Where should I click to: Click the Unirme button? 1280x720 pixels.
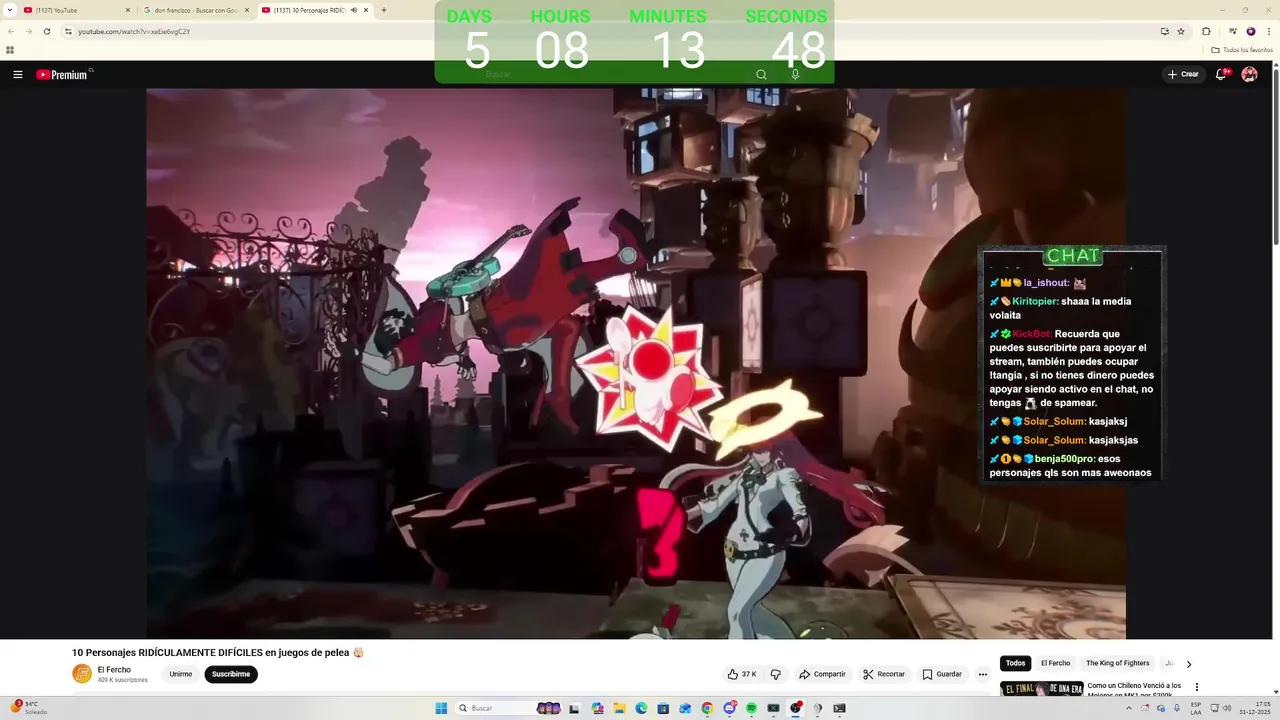click(181, 674)
